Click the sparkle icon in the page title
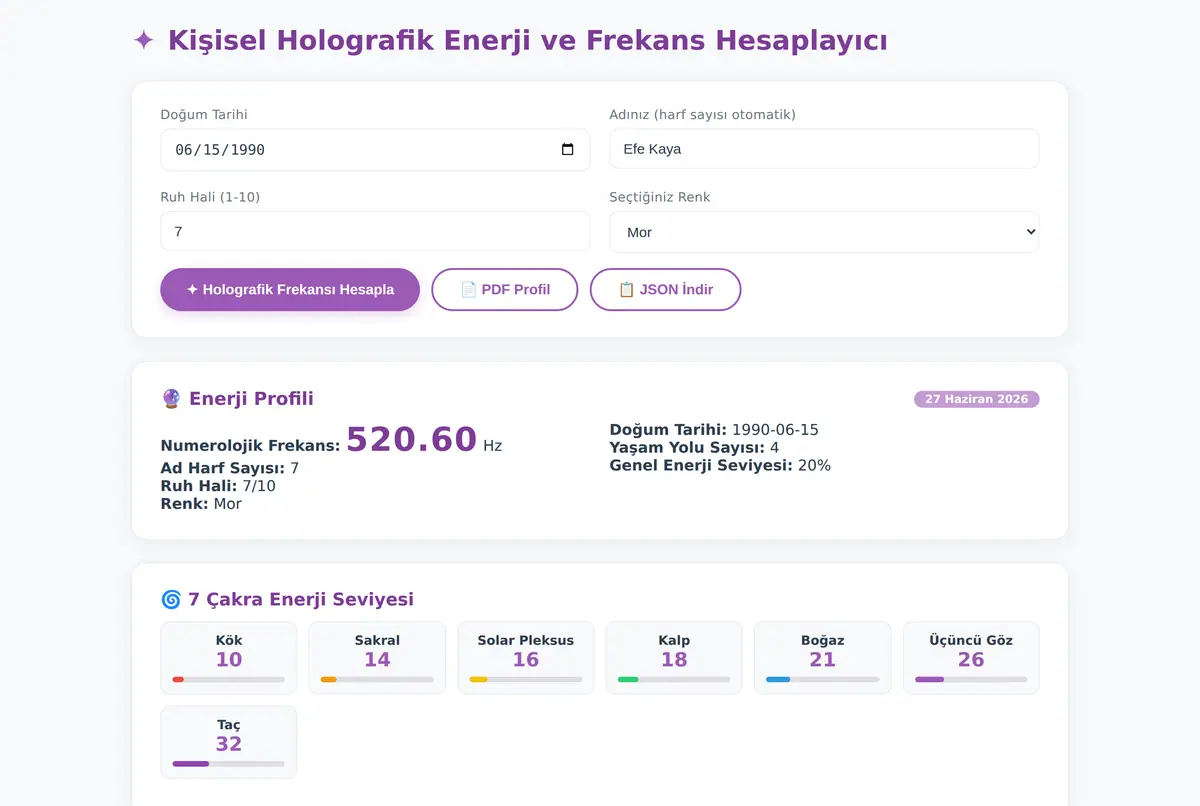Viewport: 1200px width, 806px height. coord(144,41)
